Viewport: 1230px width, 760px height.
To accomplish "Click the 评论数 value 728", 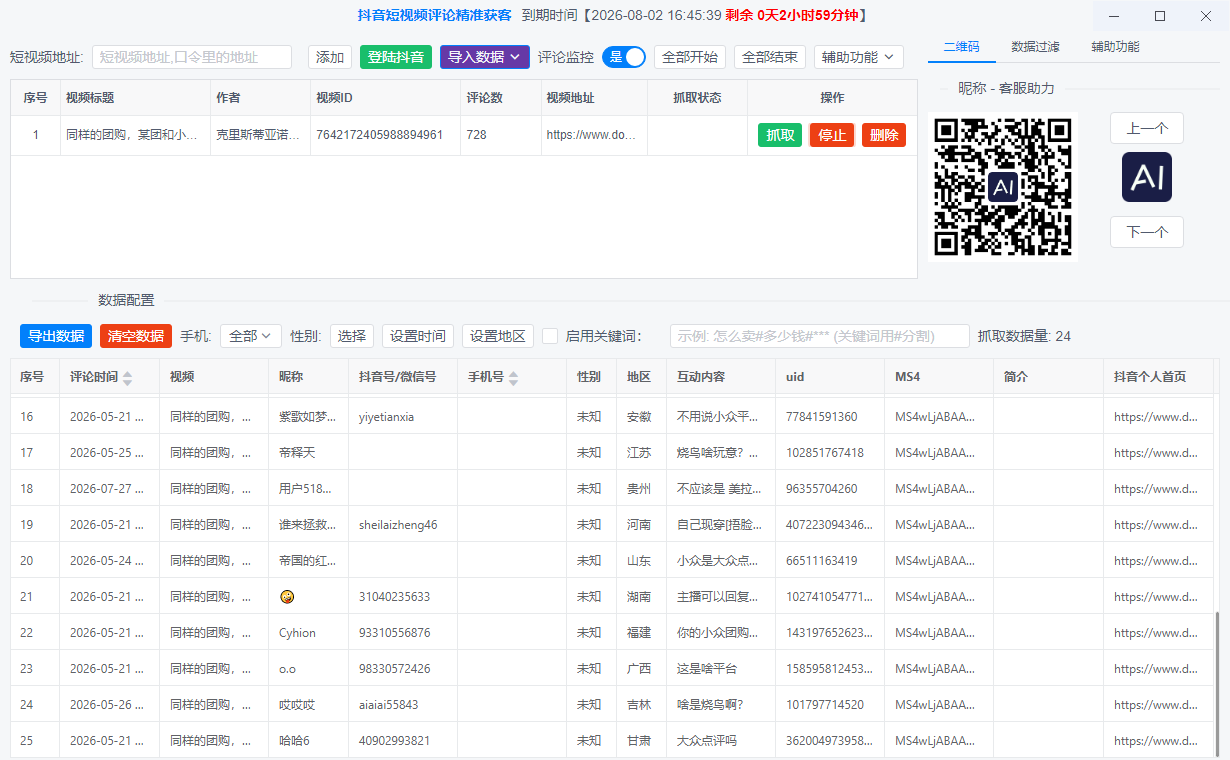I will [476, 135].
